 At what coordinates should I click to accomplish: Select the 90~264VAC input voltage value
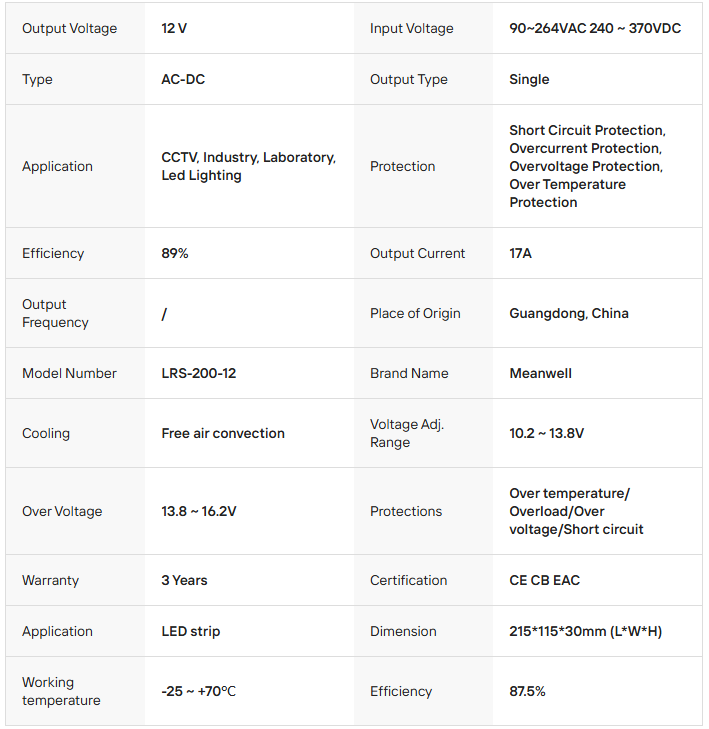point(595,28)
